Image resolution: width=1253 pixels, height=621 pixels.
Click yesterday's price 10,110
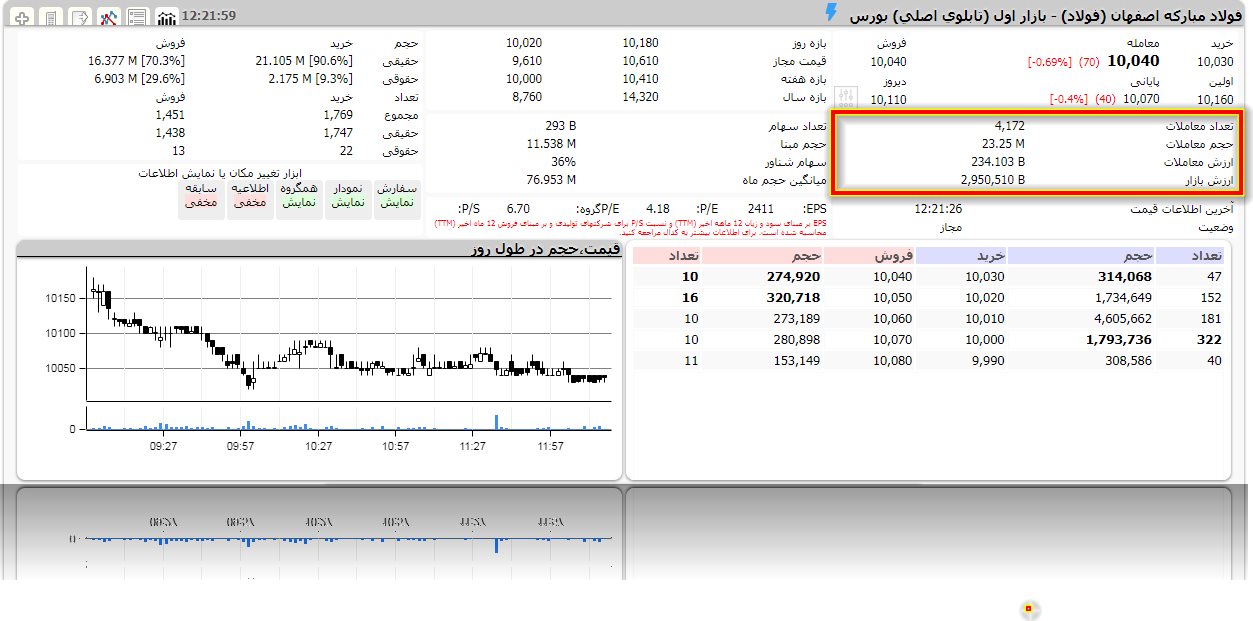click(x=889, y=99)
